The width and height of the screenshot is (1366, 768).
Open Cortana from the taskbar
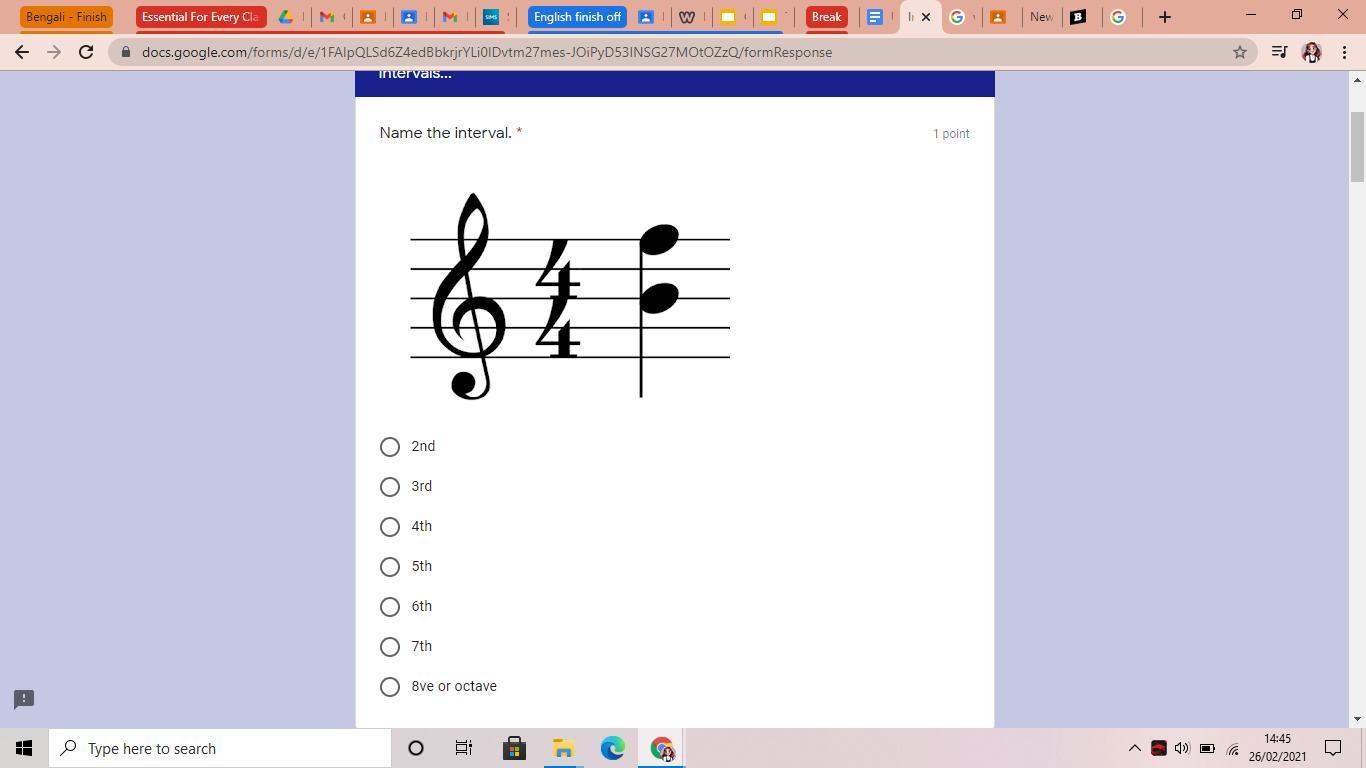tap(416, 748)
